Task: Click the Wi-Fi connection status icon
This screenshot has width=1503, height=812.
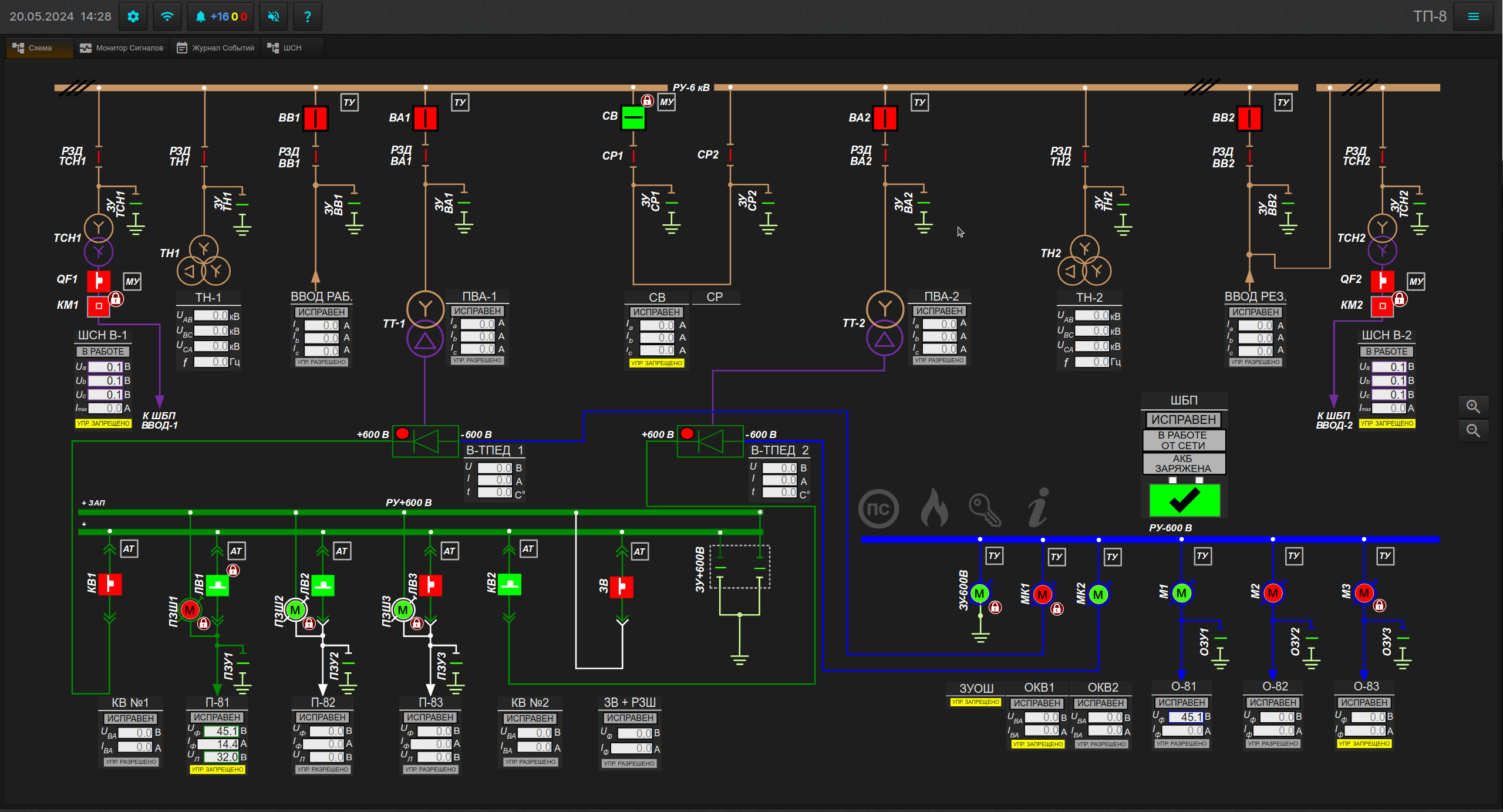Action: click(167, 16)
